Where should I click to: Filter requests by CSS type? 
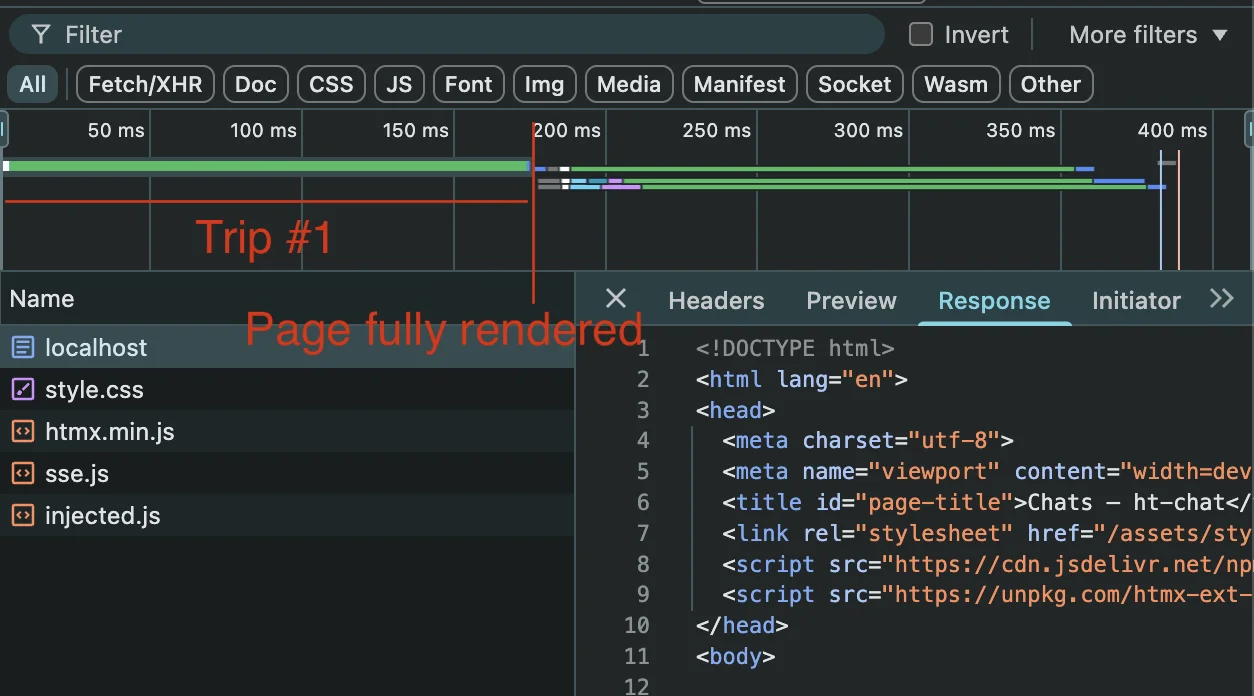(331, 85)
